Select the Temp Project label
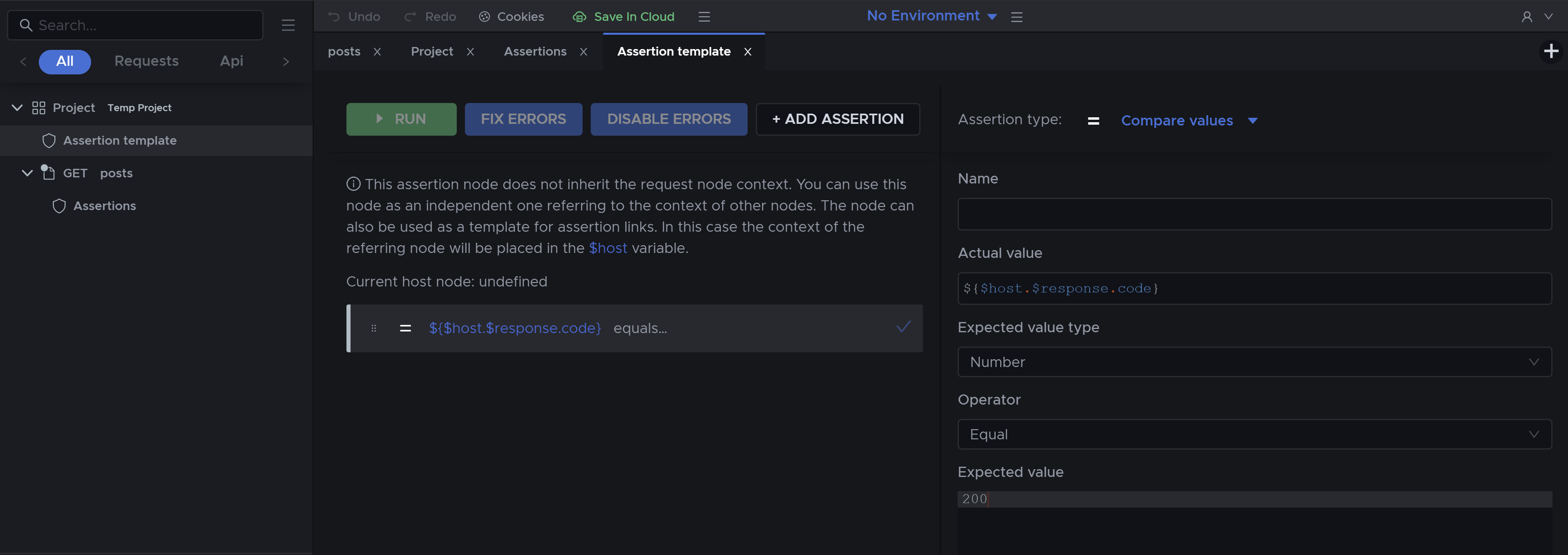Screen dimensions: 1568x555 click(139, 108)
